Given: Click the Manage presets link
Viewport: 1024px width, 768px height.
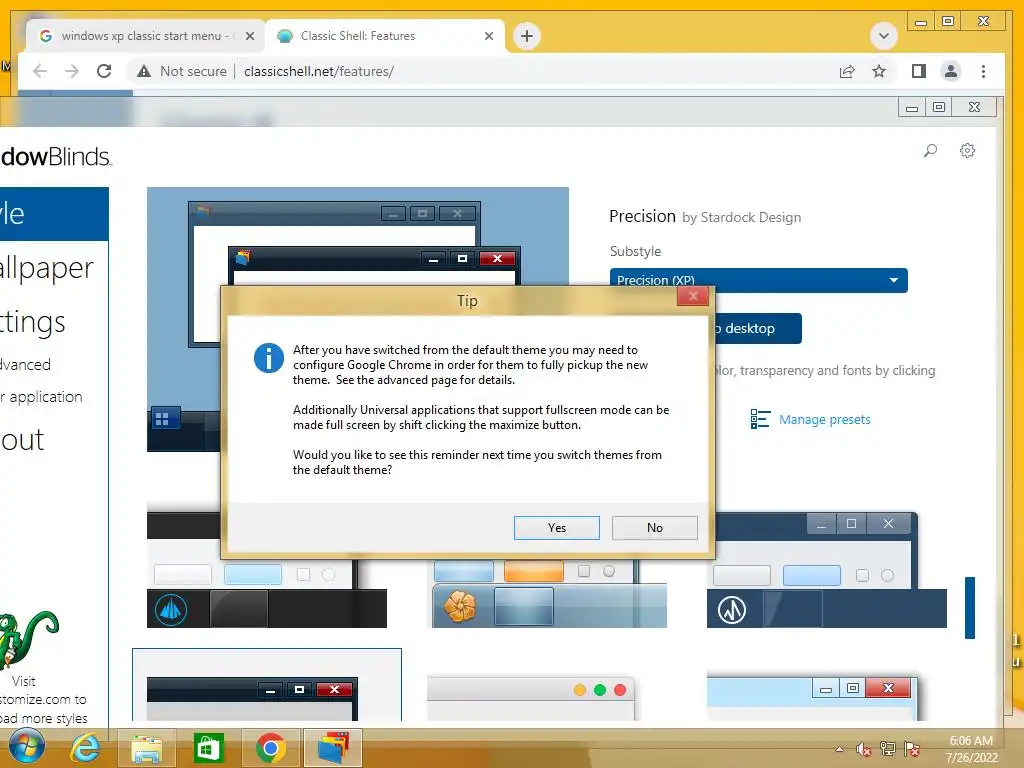Looking at the screenshot, I should click(x=824, y=419).
